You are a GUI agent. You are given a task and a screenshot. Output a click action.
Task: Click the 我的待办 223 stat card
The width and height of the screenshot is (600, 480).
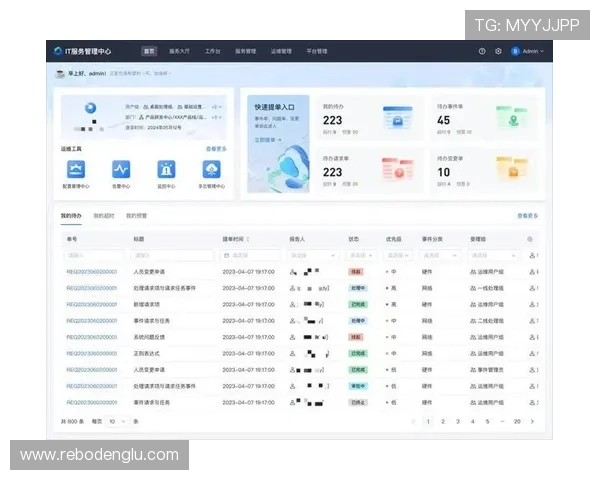pos(370,118)
